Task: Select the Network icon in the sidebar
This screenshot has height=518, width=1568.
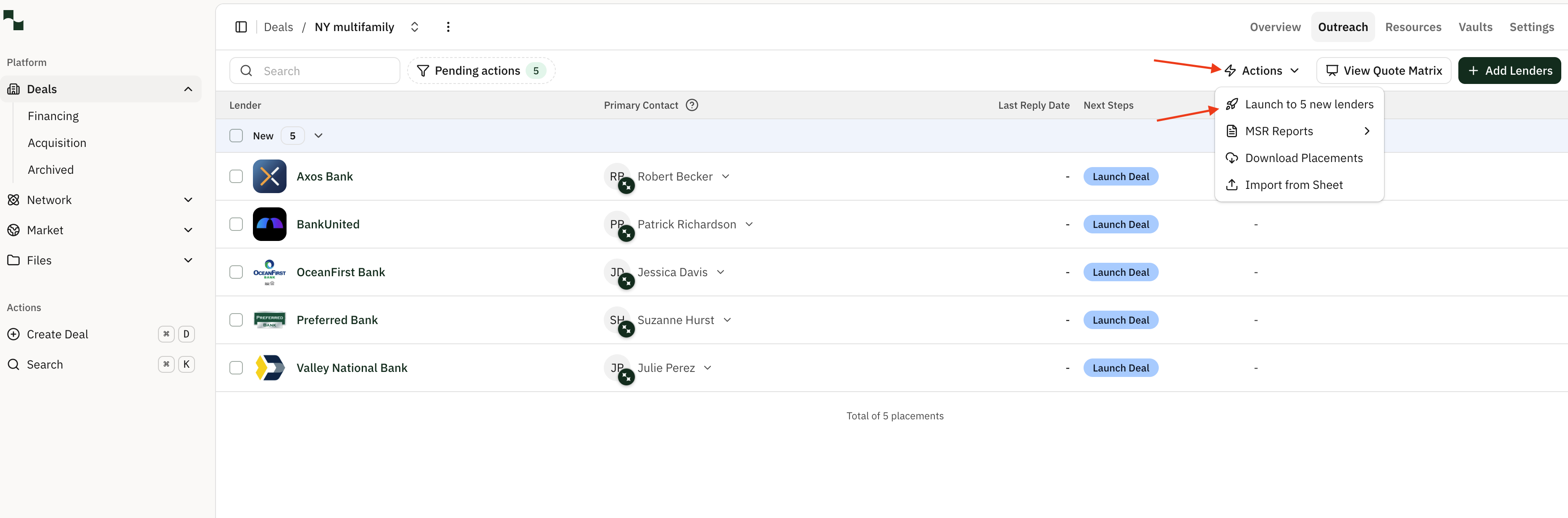Action: coord(14,199)
